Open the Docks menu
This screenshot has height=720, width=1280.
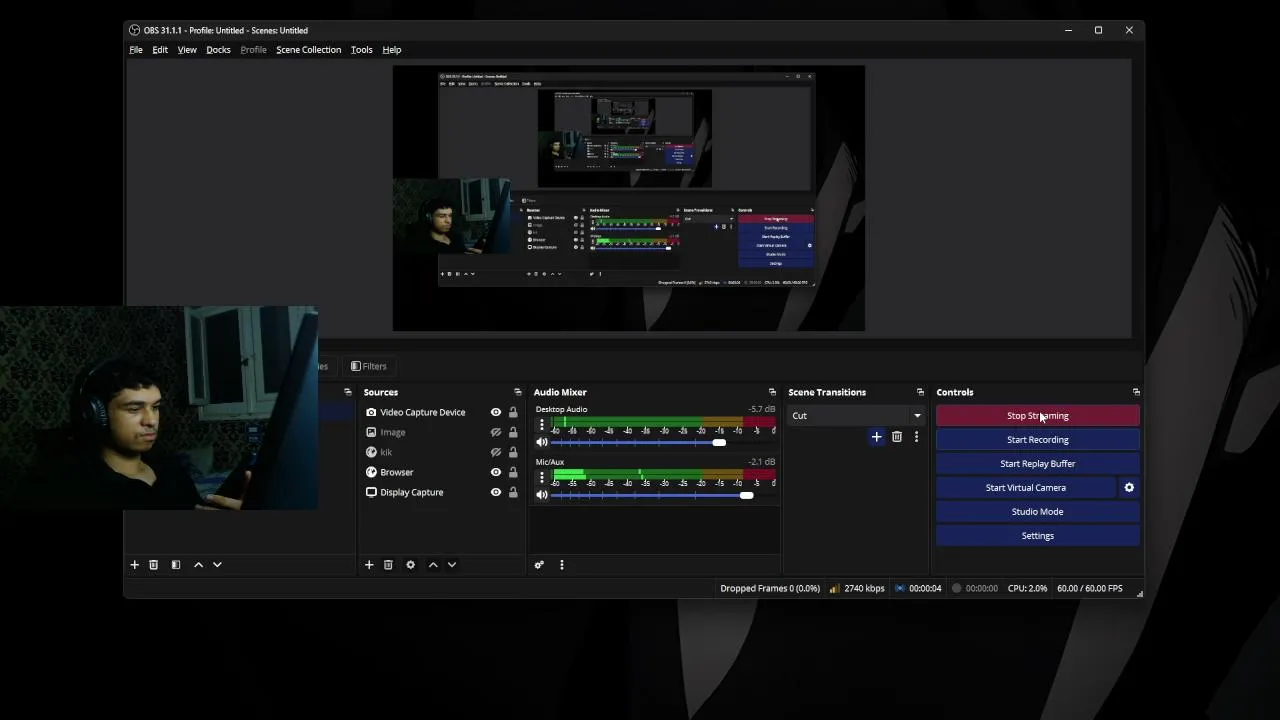pos(218,50)
